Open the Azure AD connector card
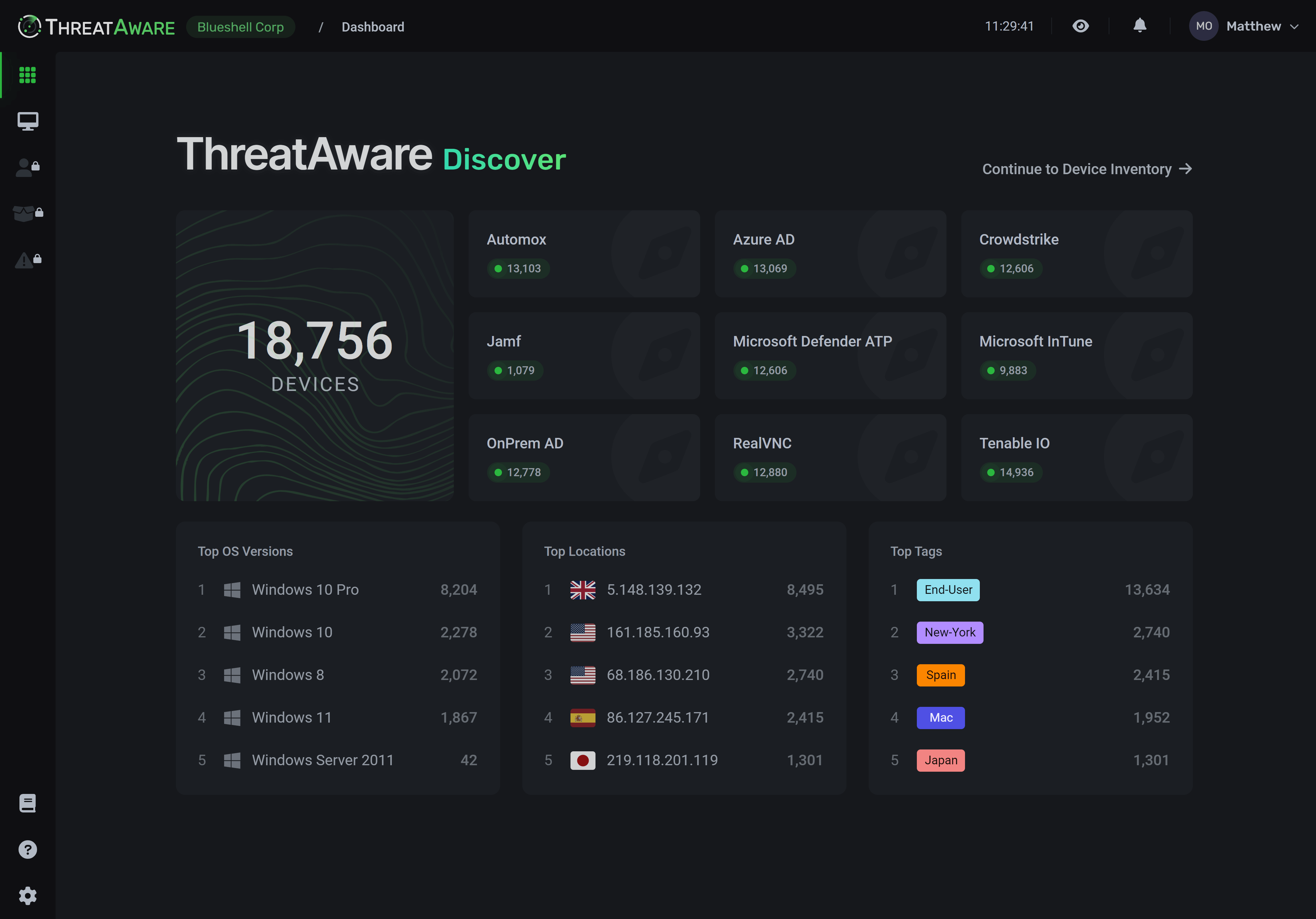1316x919 pixels. [830, 254]
